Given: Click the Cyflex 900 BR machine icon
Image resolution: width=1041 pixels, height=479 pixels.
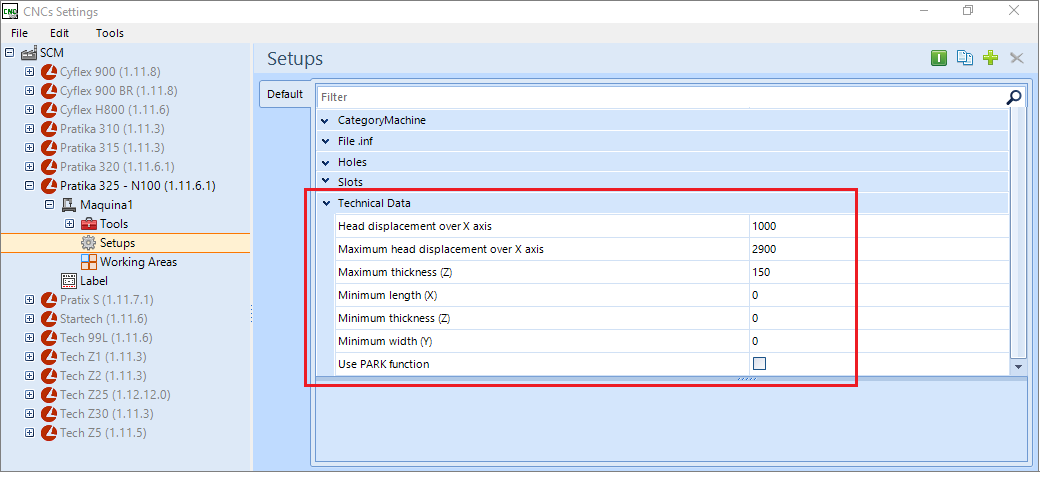Looking at the screenshot, I should pos(49,90).
